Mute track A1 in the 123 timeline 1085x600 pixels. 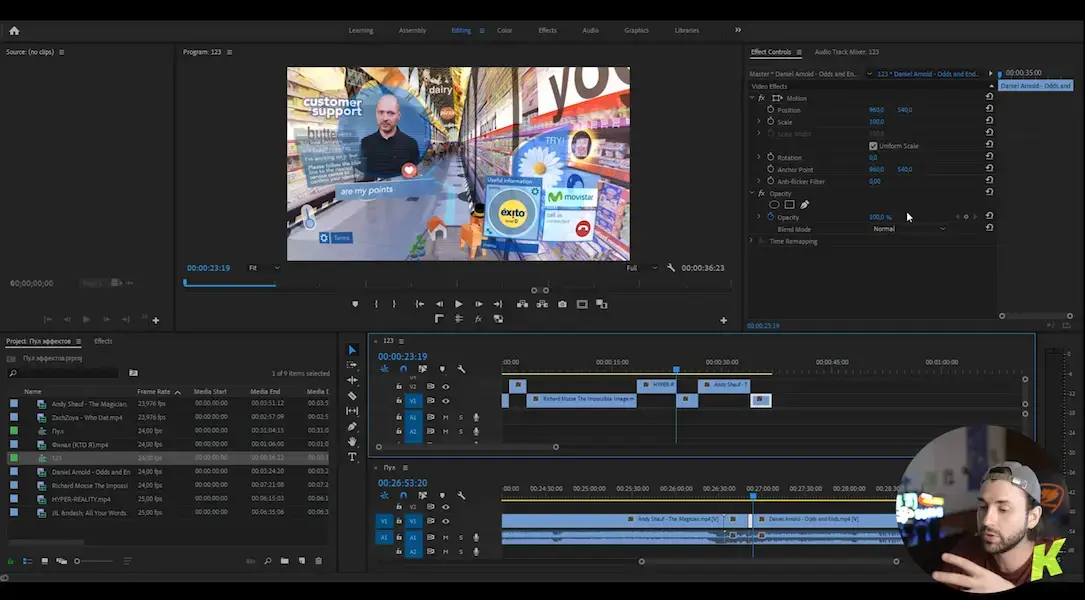click(446, 417)
